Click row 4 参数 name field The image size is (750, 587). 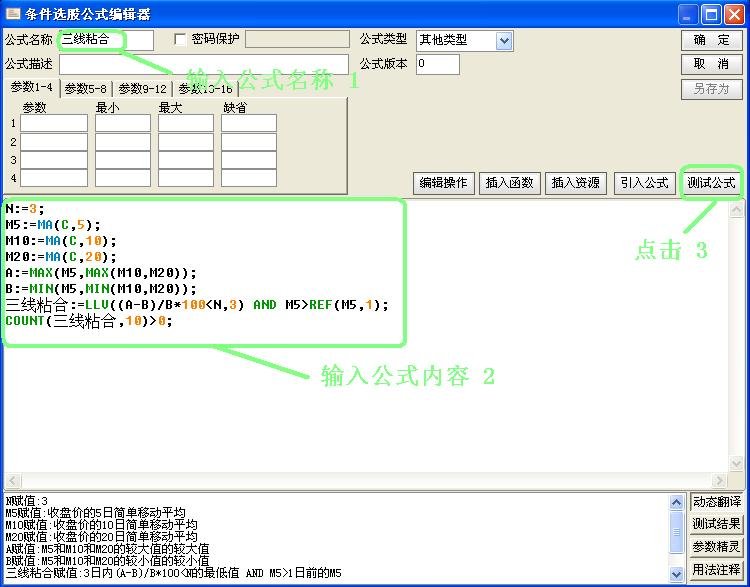click(54, 178)
